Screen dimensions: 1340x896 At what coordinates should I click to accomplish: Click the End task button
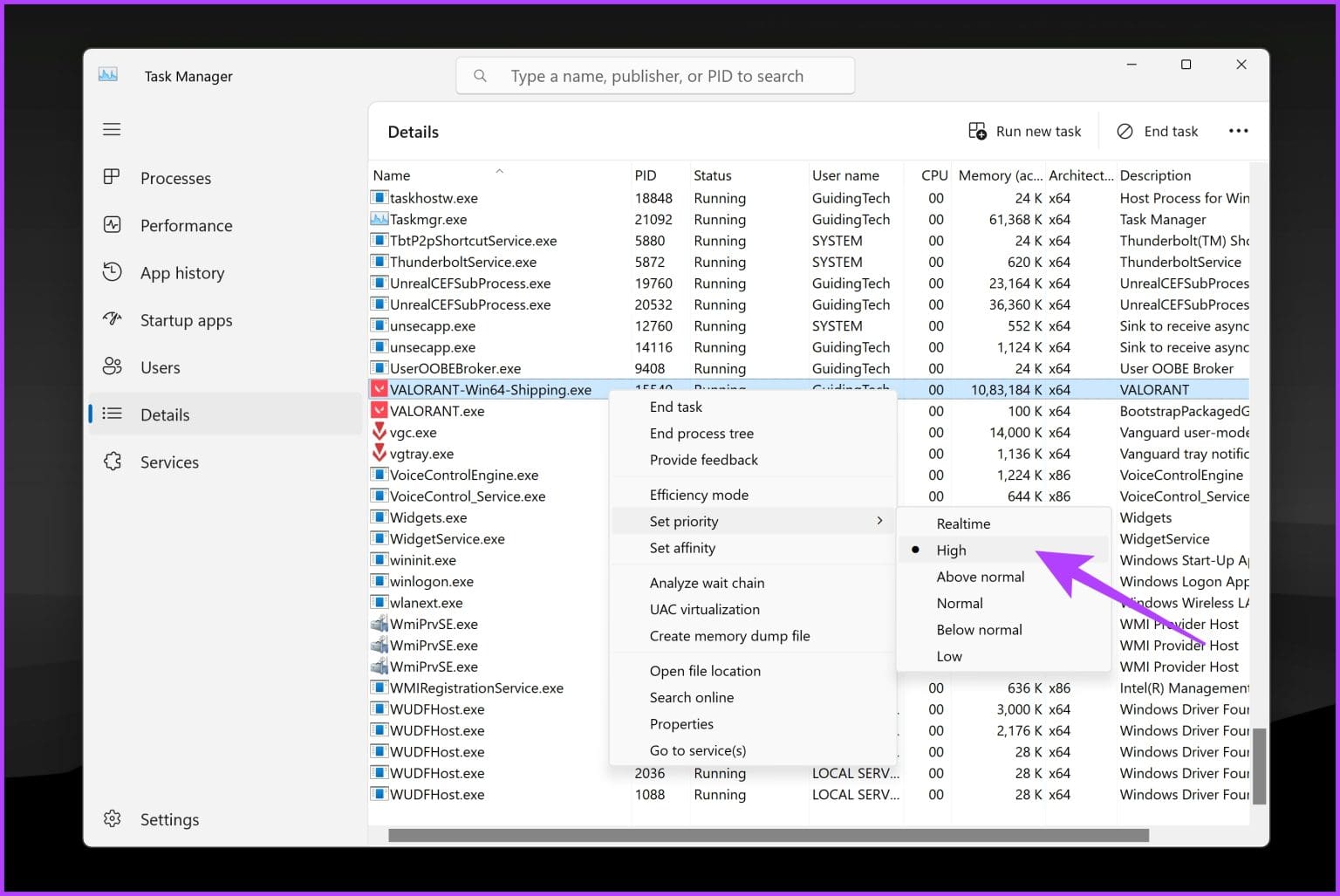click(x=1158, y=130)
